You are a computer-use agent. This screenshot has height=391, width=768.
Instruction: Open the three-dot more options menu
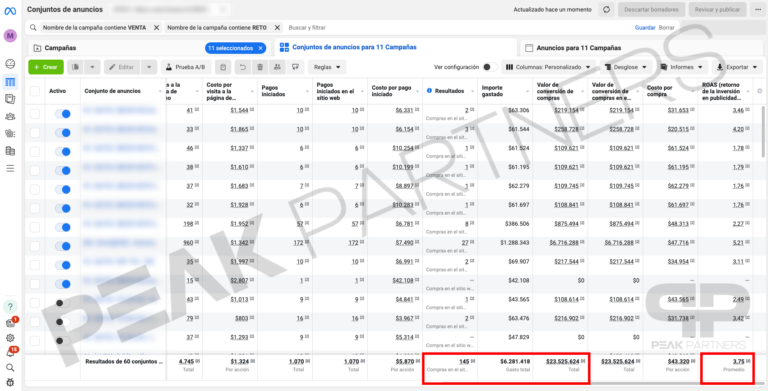[x=758, y=10]
